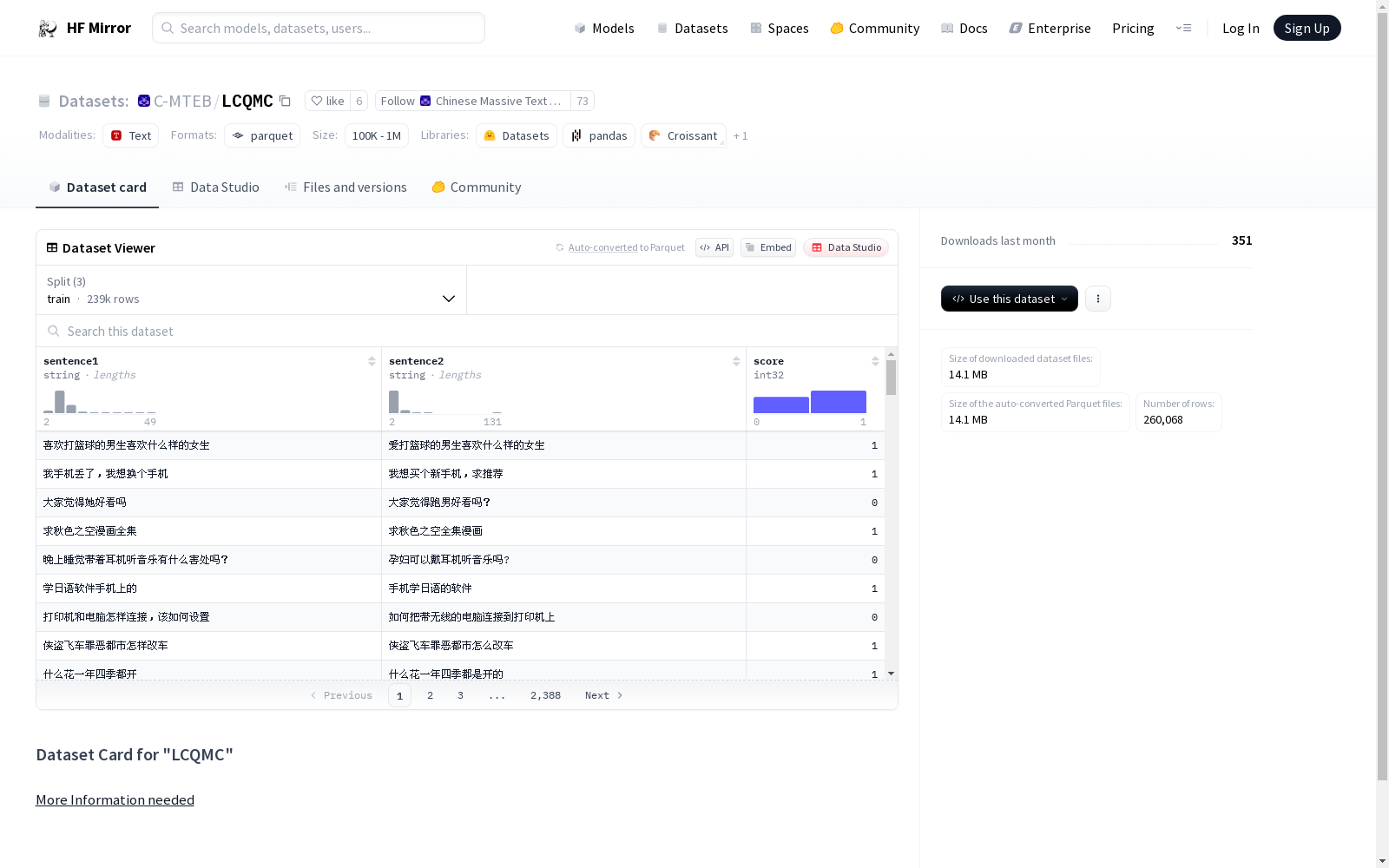
Task: Click the Next page button
Action: [x=603, y=695]
